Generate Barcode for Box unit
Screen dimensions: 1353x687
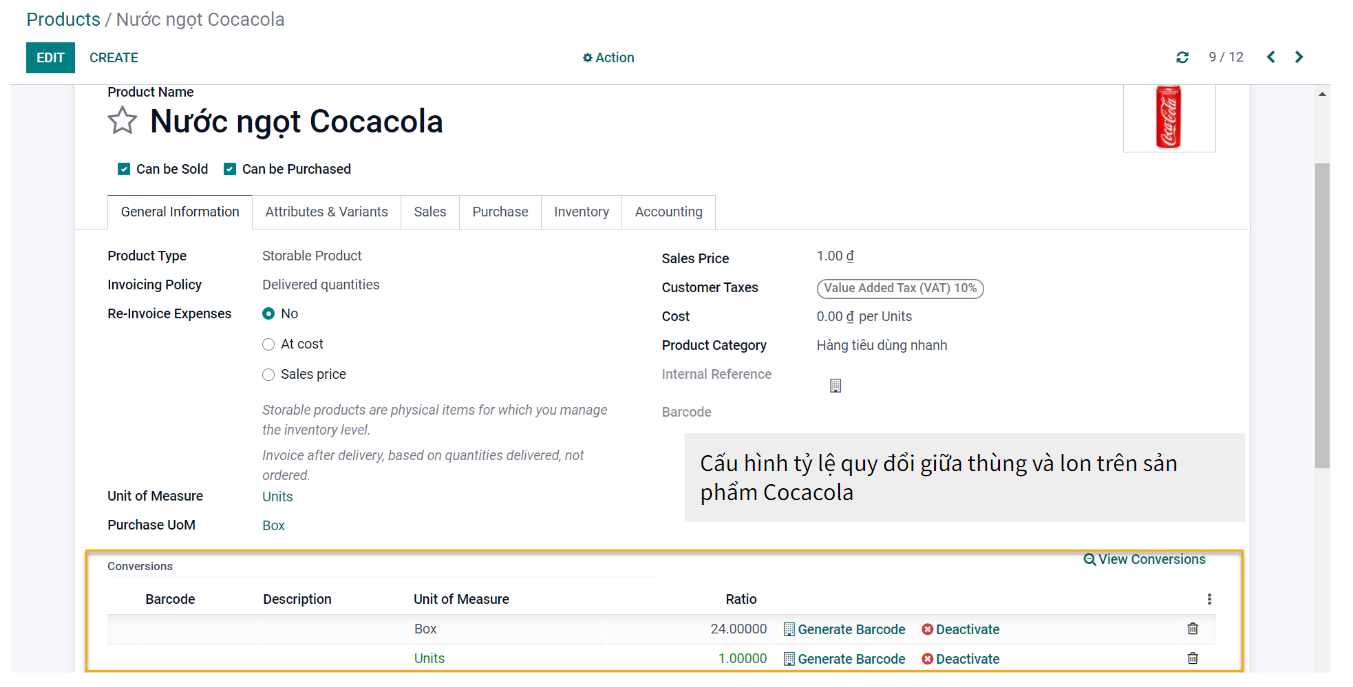click(844, 630)
